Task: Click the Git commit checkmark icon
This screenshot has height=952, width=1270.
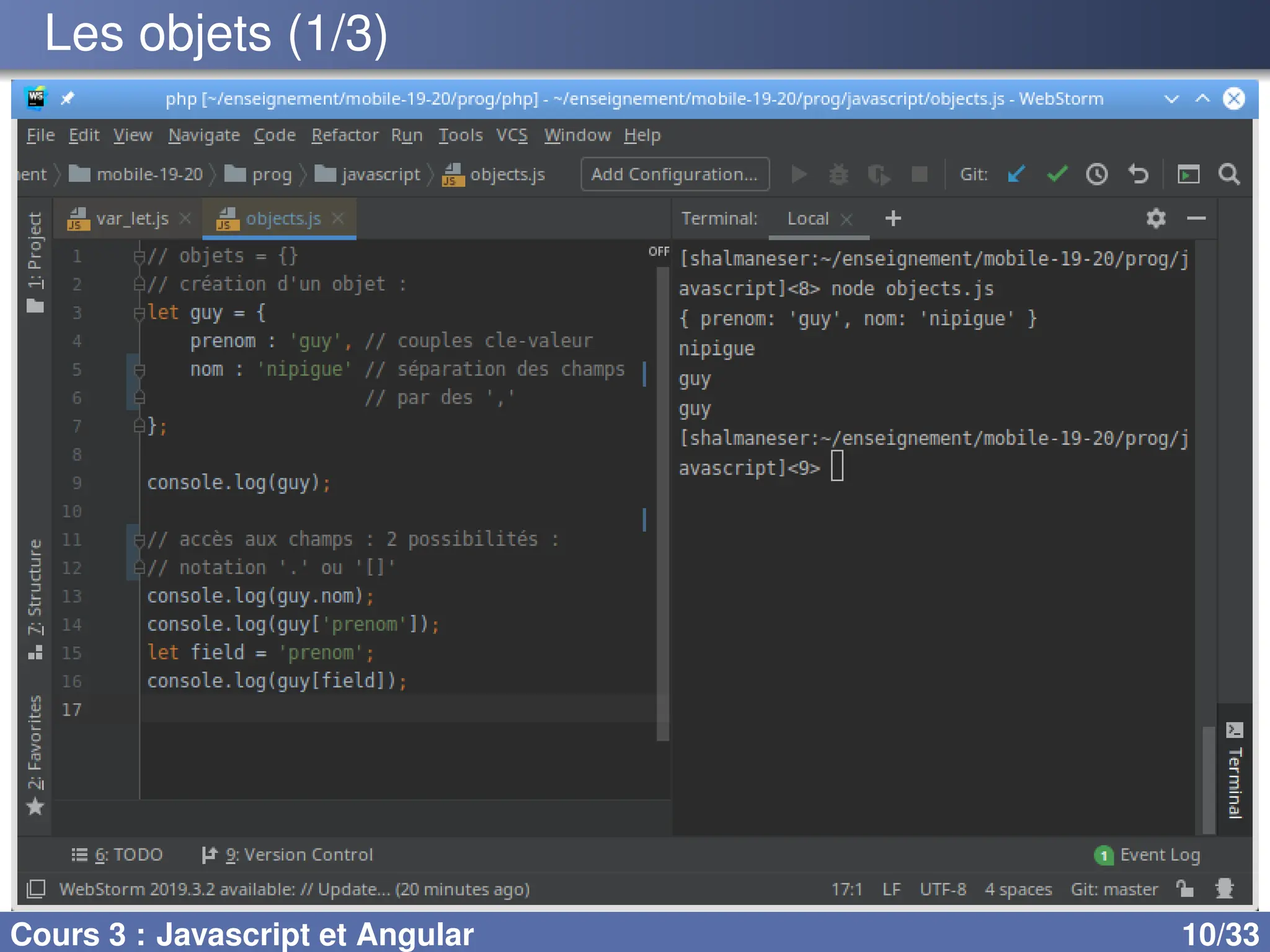Action: click(1057, 174)
